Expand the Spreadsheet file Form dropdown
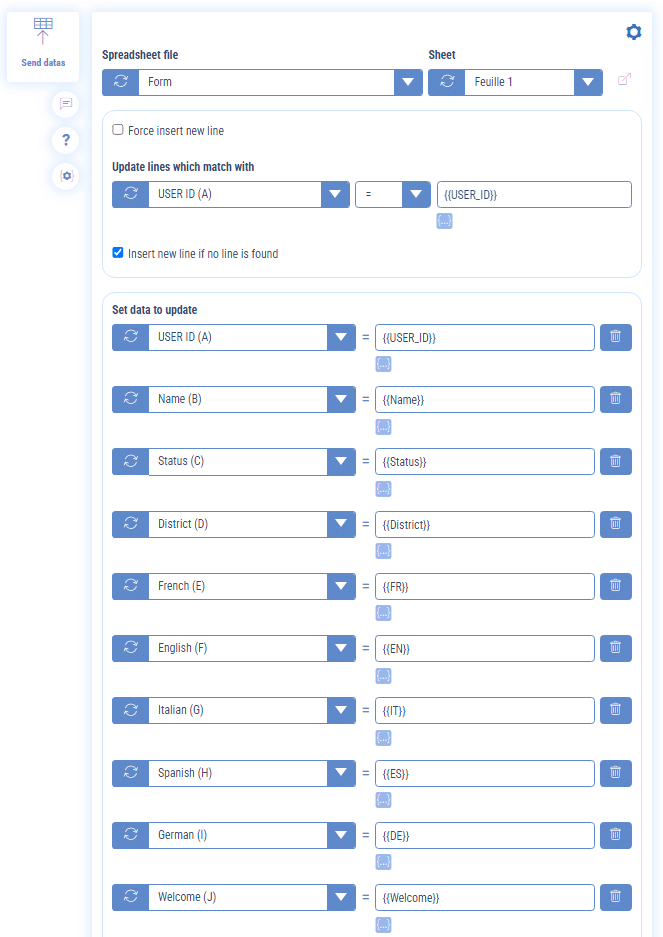This screenshot has height=937, width=663. [408, 82]
